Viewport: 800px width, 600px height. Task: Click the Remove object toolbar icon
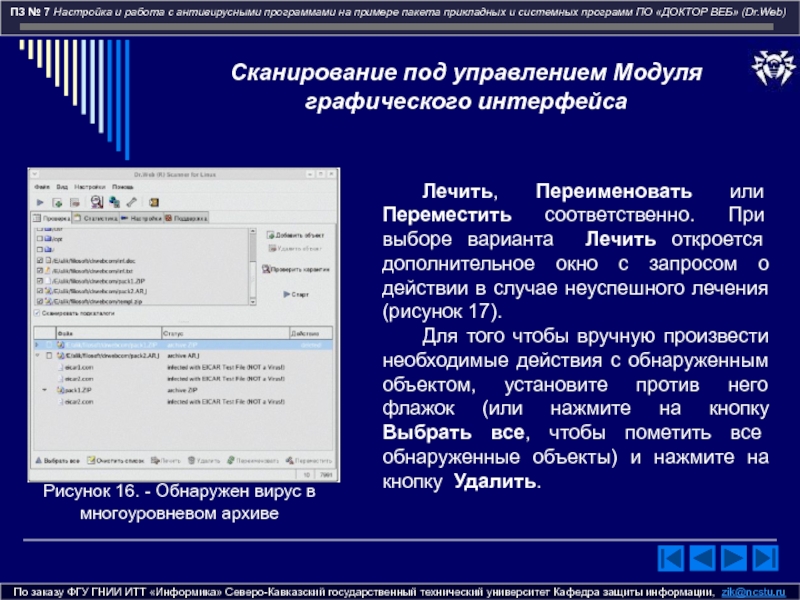tap(74, 203)
